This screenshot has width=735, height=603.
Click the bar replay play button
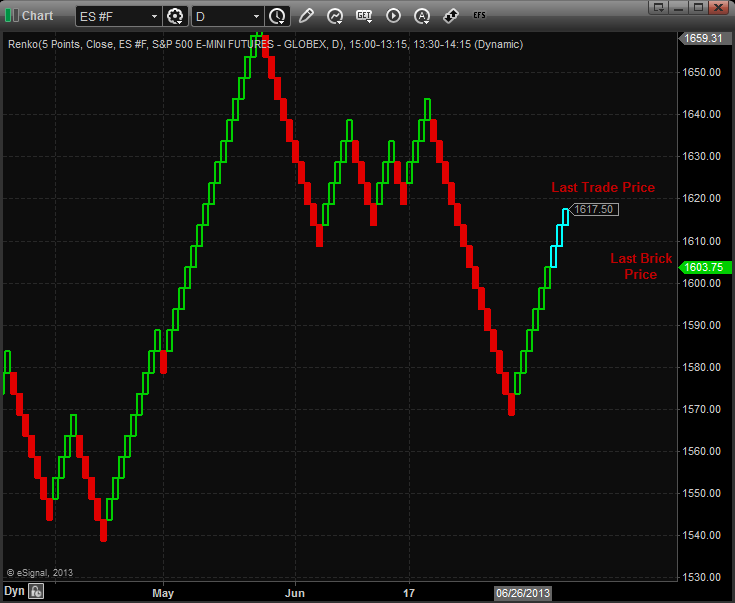(393, 16)
